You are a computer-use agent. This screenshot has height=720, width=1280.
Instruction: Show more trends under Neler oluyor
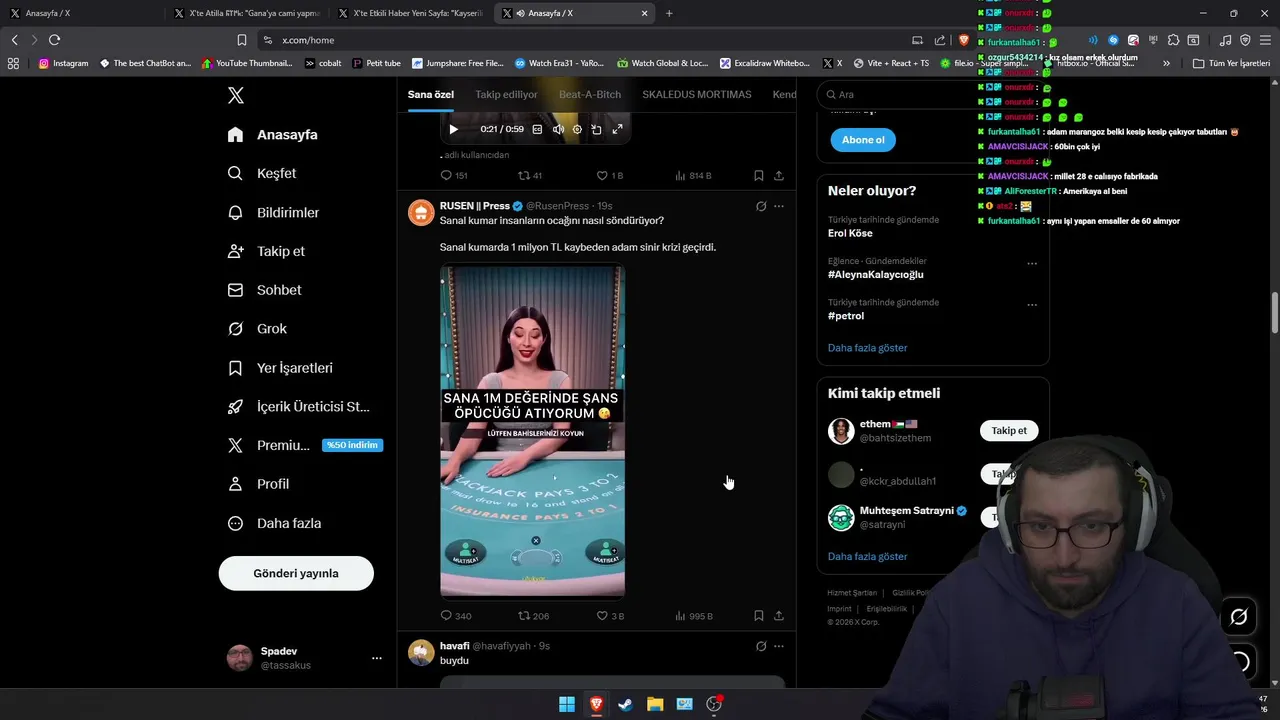coord(867,348)
